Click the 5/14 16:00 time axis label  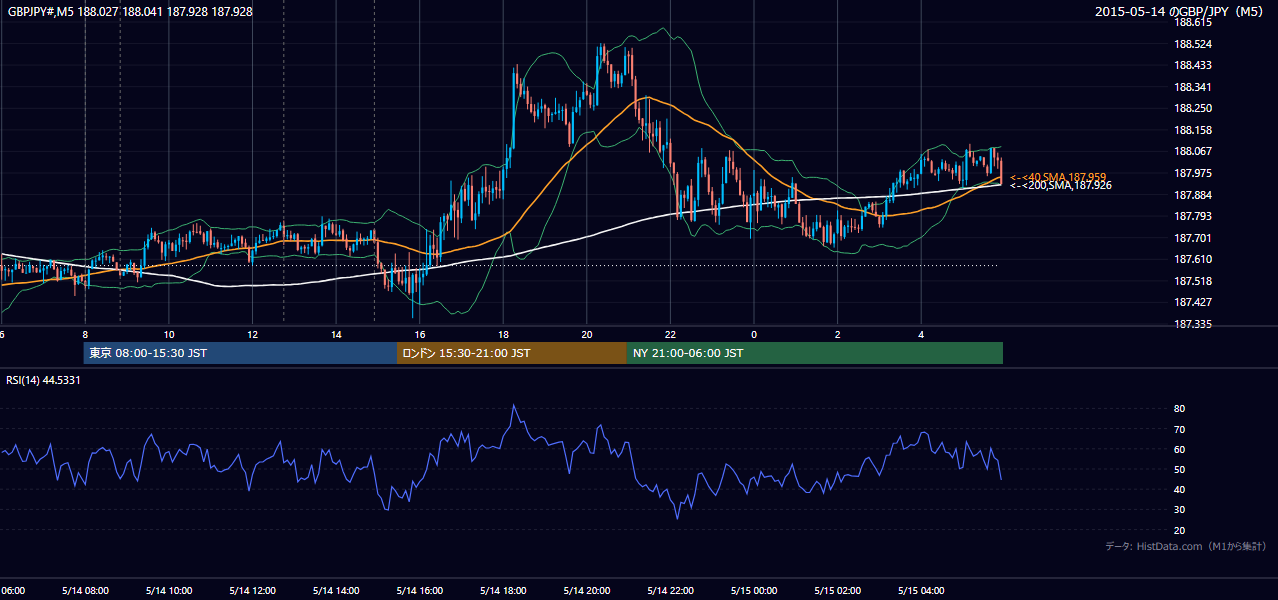coord(420,590)
